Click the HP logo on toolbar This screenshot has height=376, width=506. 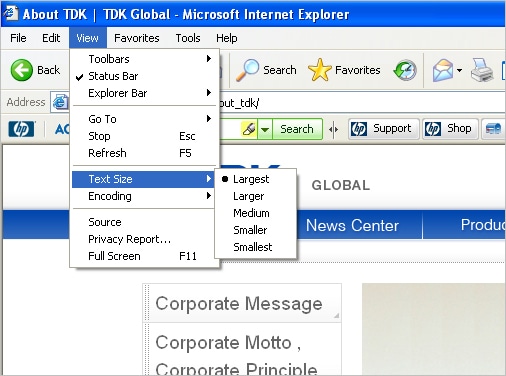(22, 129)
